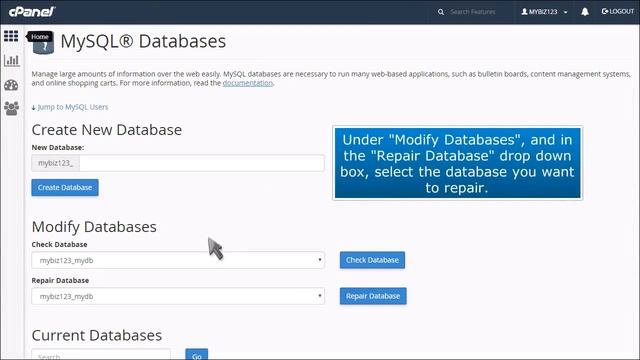The image size is (640, 360).
Task: Log out with the LOGOUT link
Action: (x=618, y=11)
